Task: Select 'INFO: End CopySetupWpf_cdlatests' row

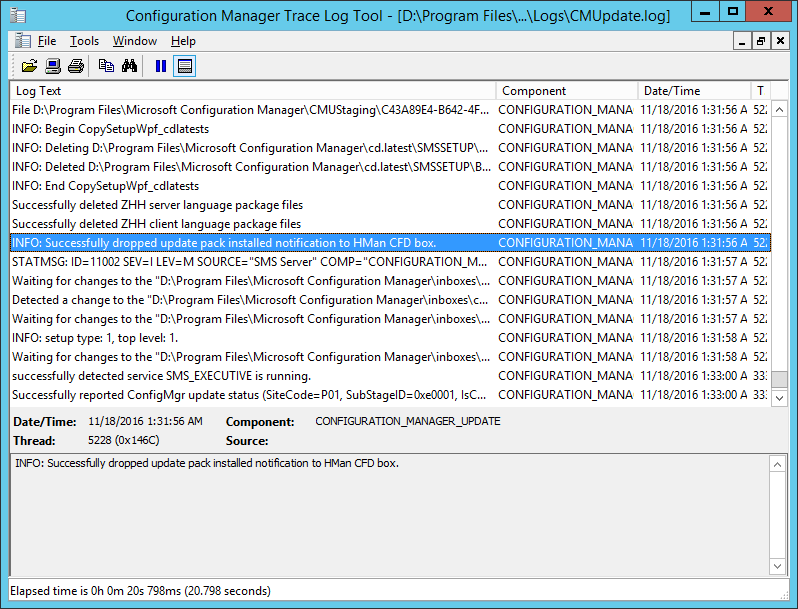Action: coord(390,186)
